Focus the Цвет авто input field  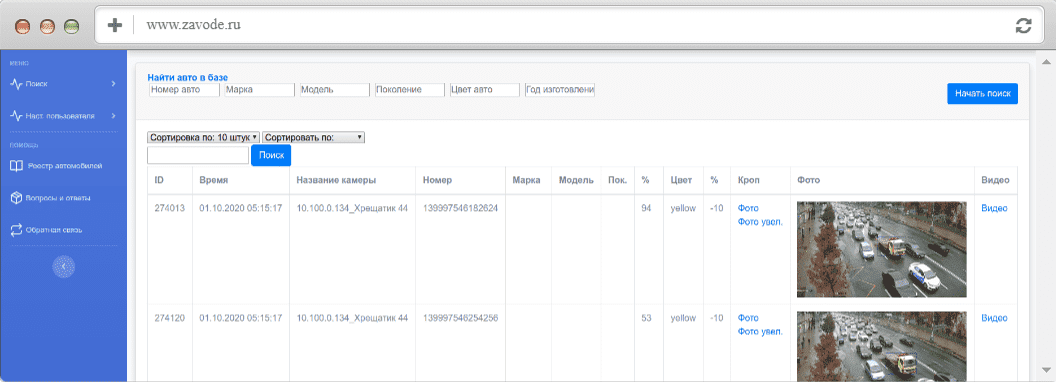pos(485,90)
